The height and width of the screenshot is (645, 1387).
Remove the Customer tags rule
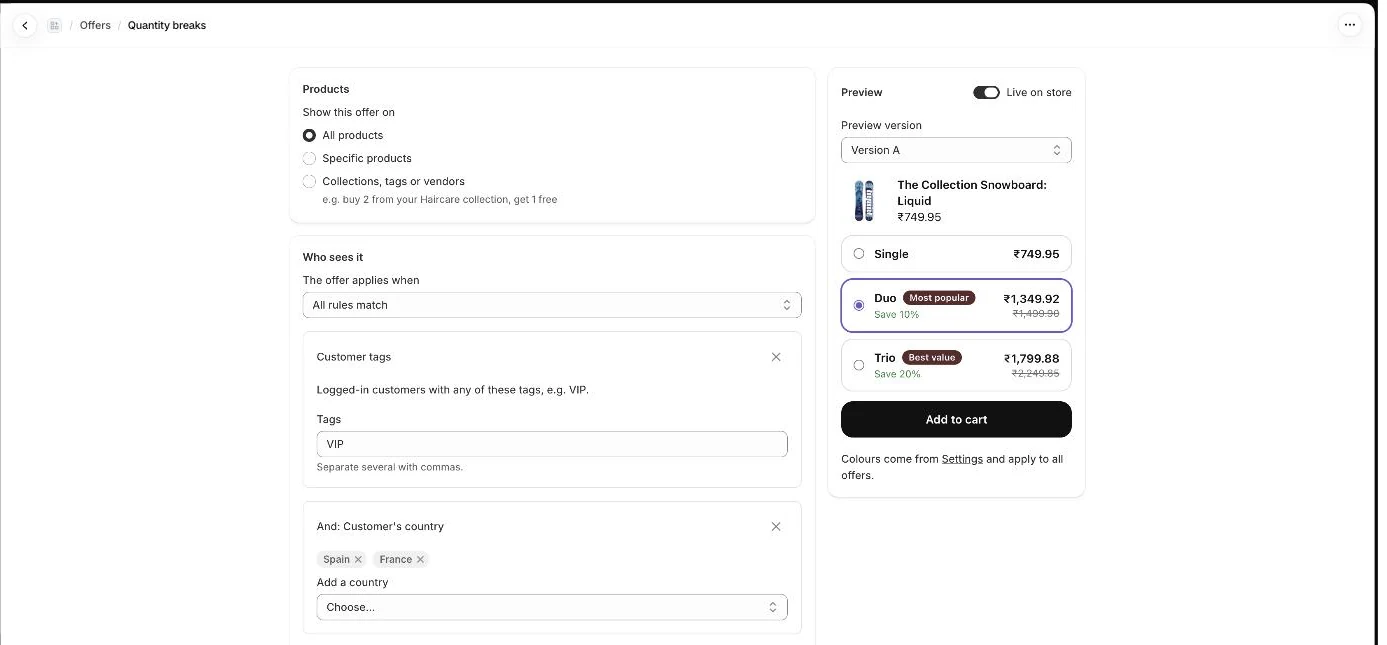point(776,357)
